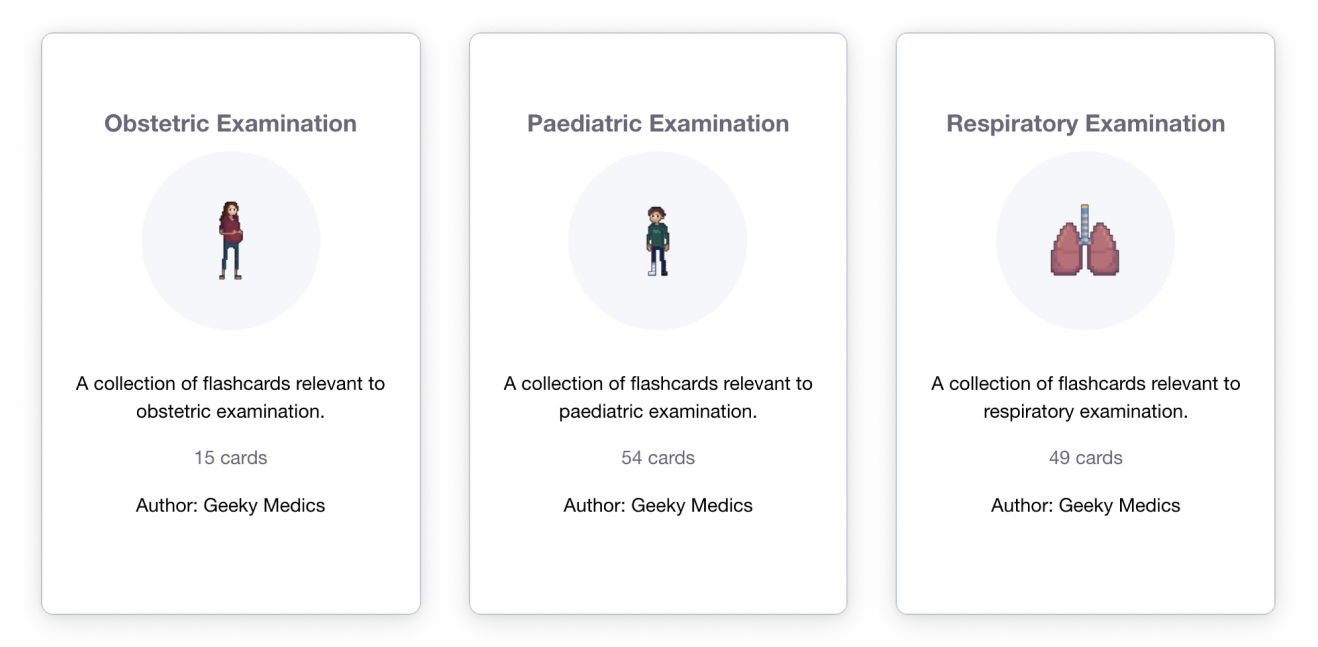Click the child pixel character icon

657,241
